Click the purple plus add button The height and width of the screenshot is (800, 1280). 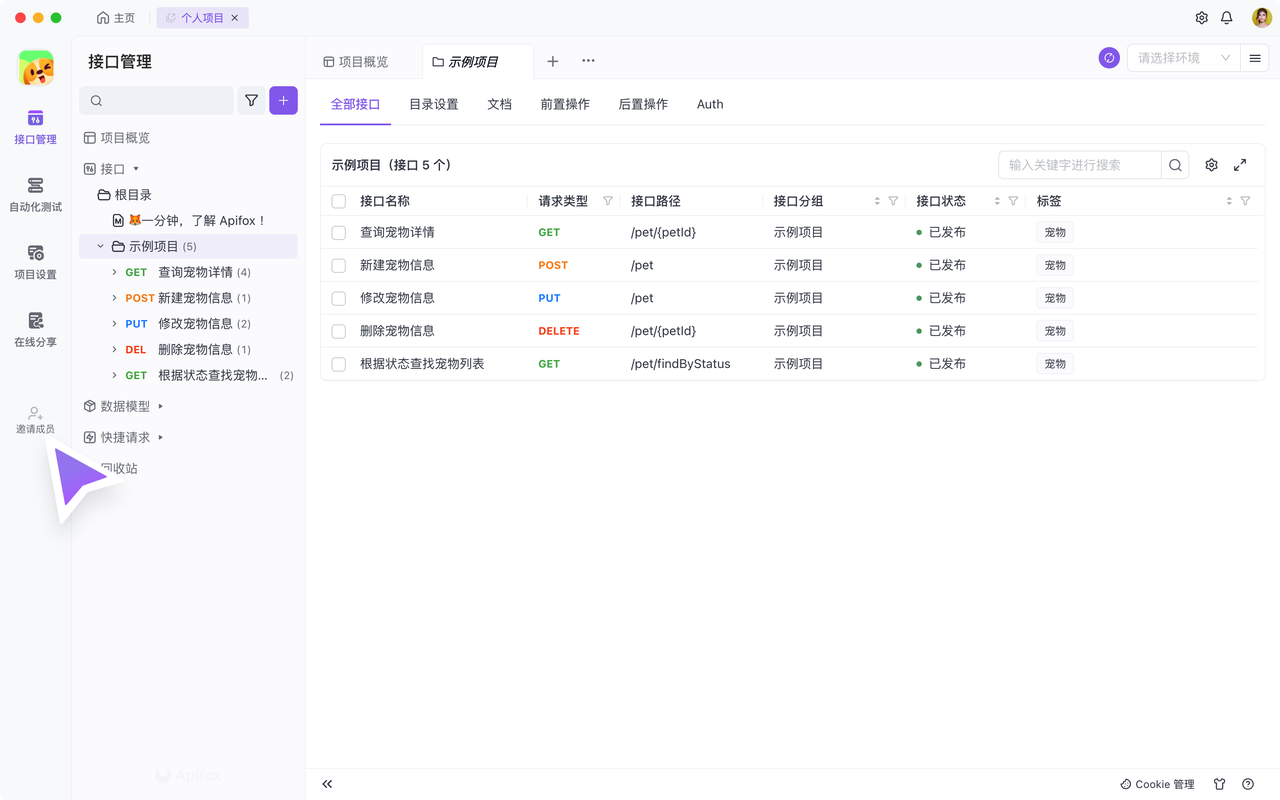coord(283,101)
